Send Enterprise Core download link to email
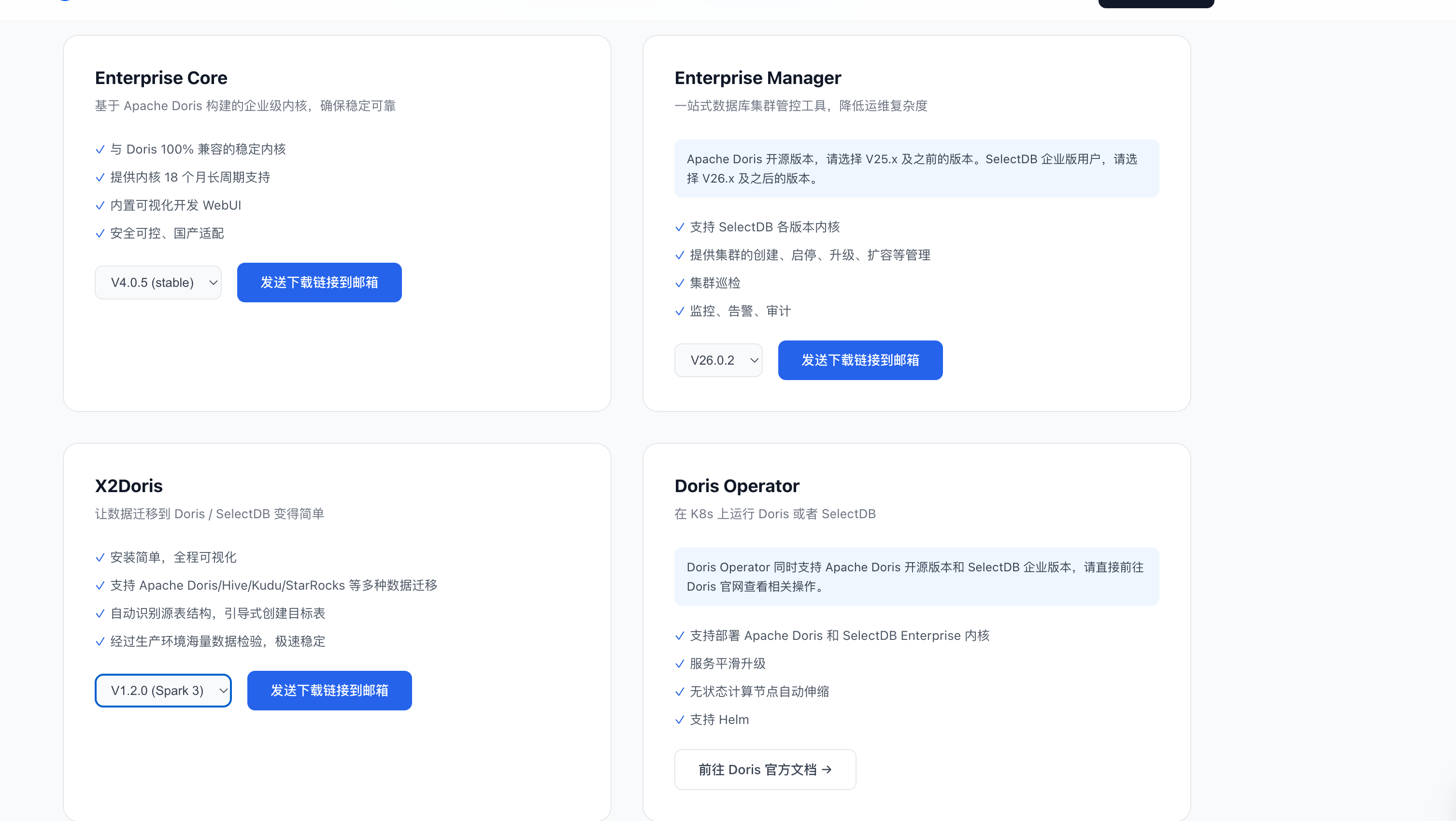 [319, 283]
